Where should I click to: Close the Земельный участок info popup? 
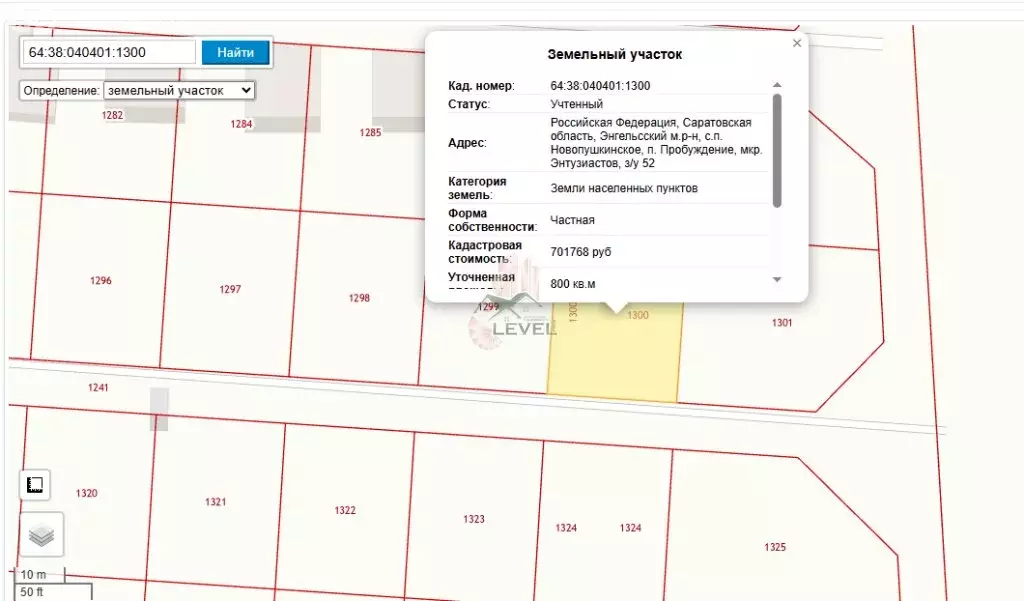tap(797, 44)
